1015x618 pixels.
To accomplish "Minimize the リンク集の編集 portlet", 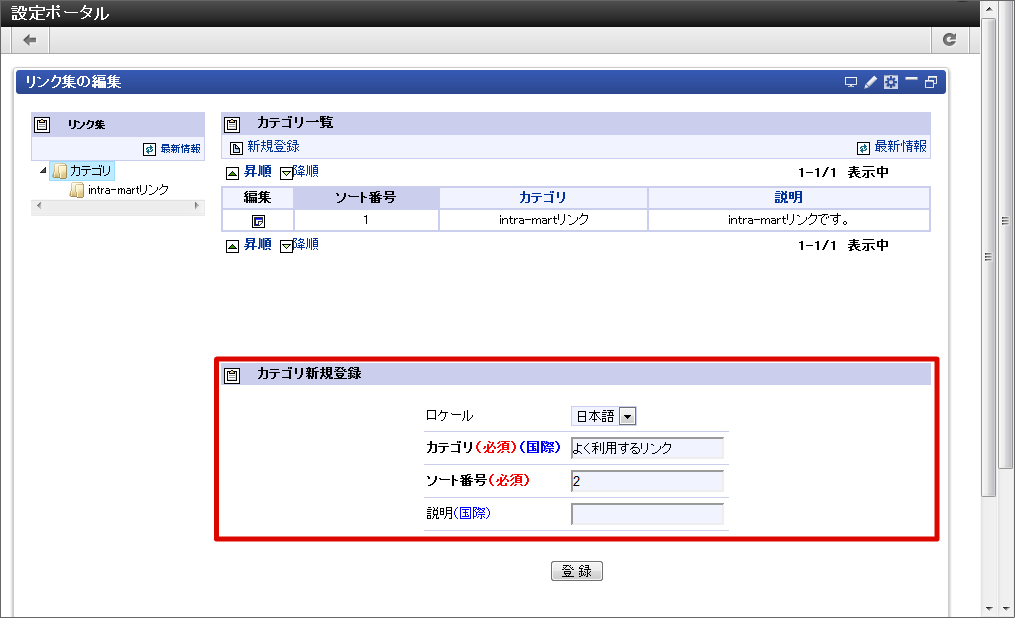I will click(x=911, y=80).
